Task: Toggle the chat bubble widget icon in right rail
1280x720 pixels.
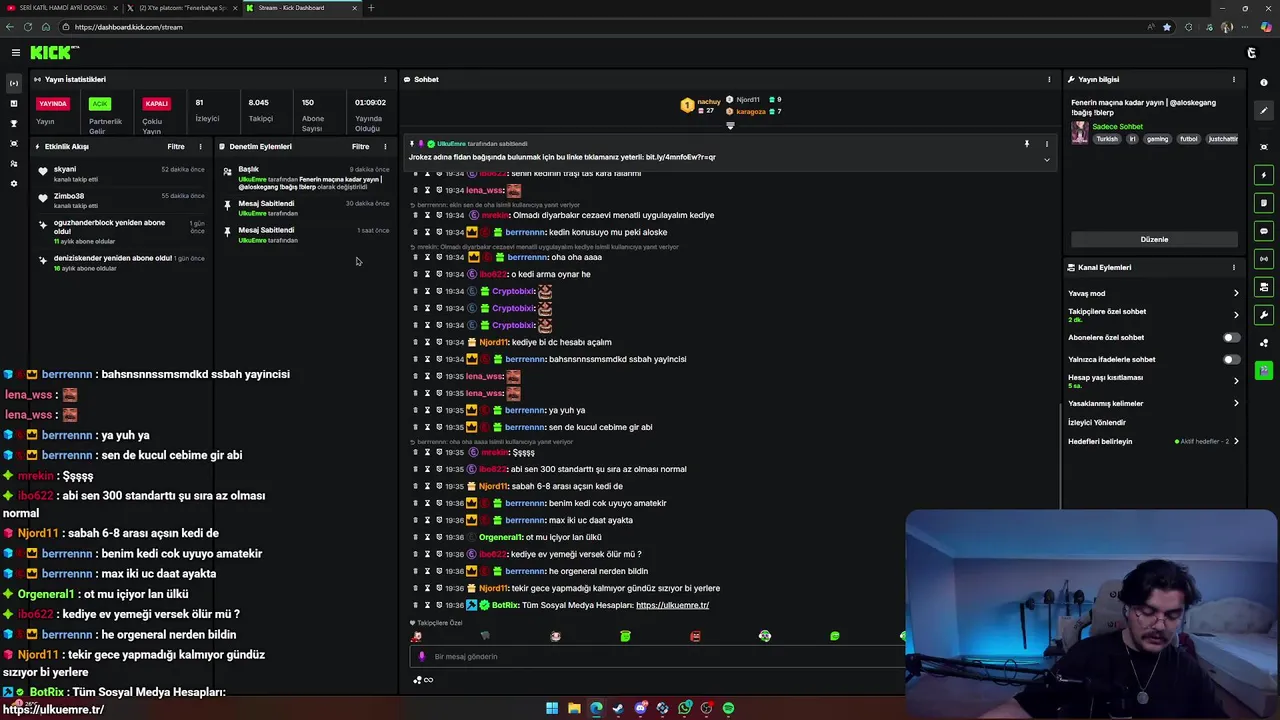Action: (x=1264, y=231)
